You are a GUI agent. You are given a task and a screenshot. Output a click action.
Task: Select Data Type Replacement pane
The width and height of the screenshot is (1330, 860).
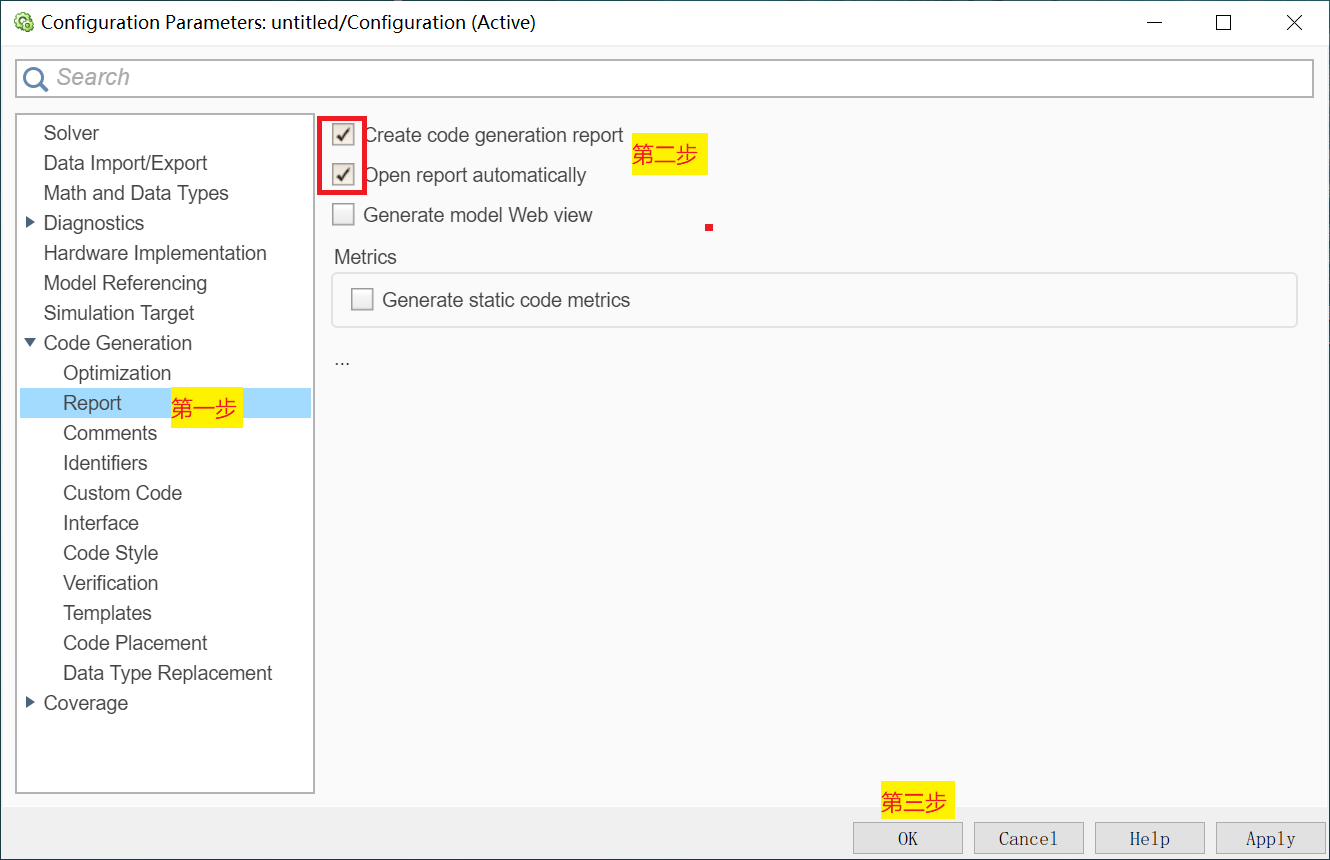[x=167, y=673]
